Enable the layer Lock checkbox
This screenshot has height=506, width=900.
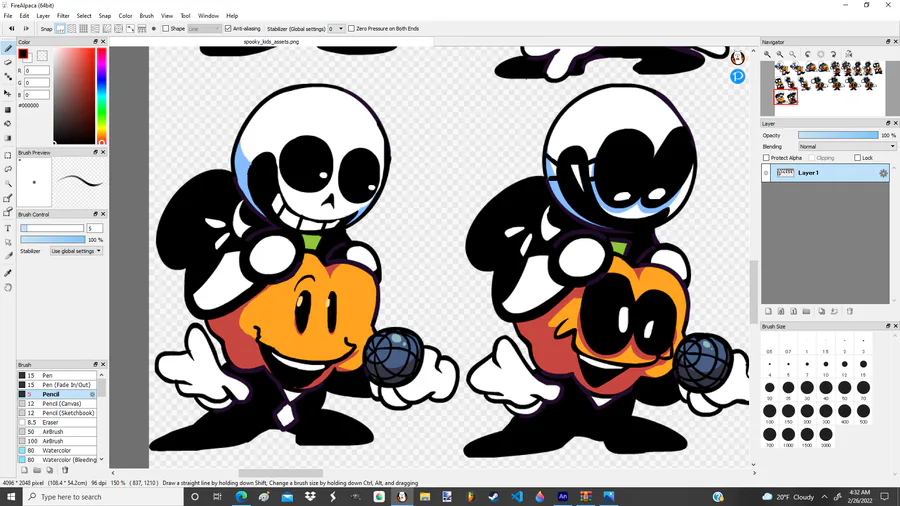pos(858,158)
